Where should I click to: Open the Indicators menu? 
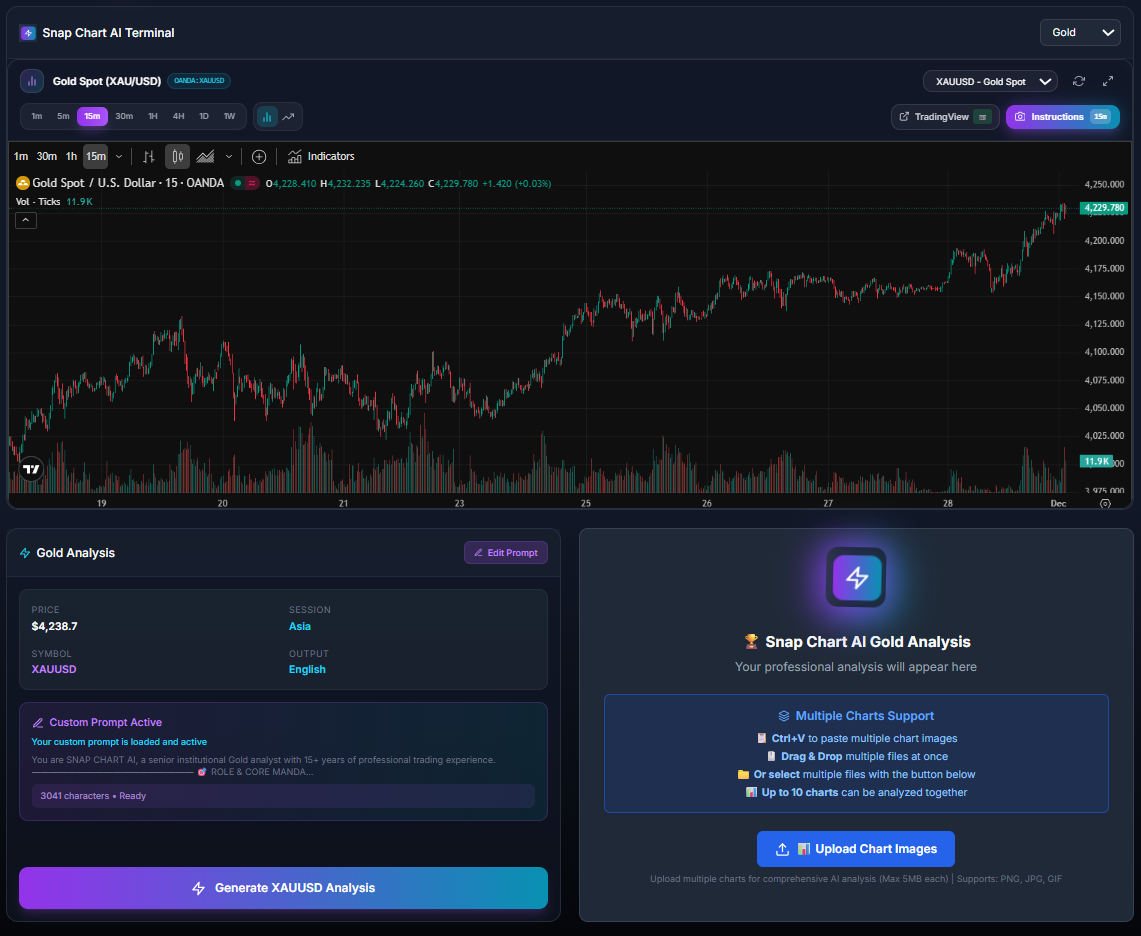click(x=321, y=156)
